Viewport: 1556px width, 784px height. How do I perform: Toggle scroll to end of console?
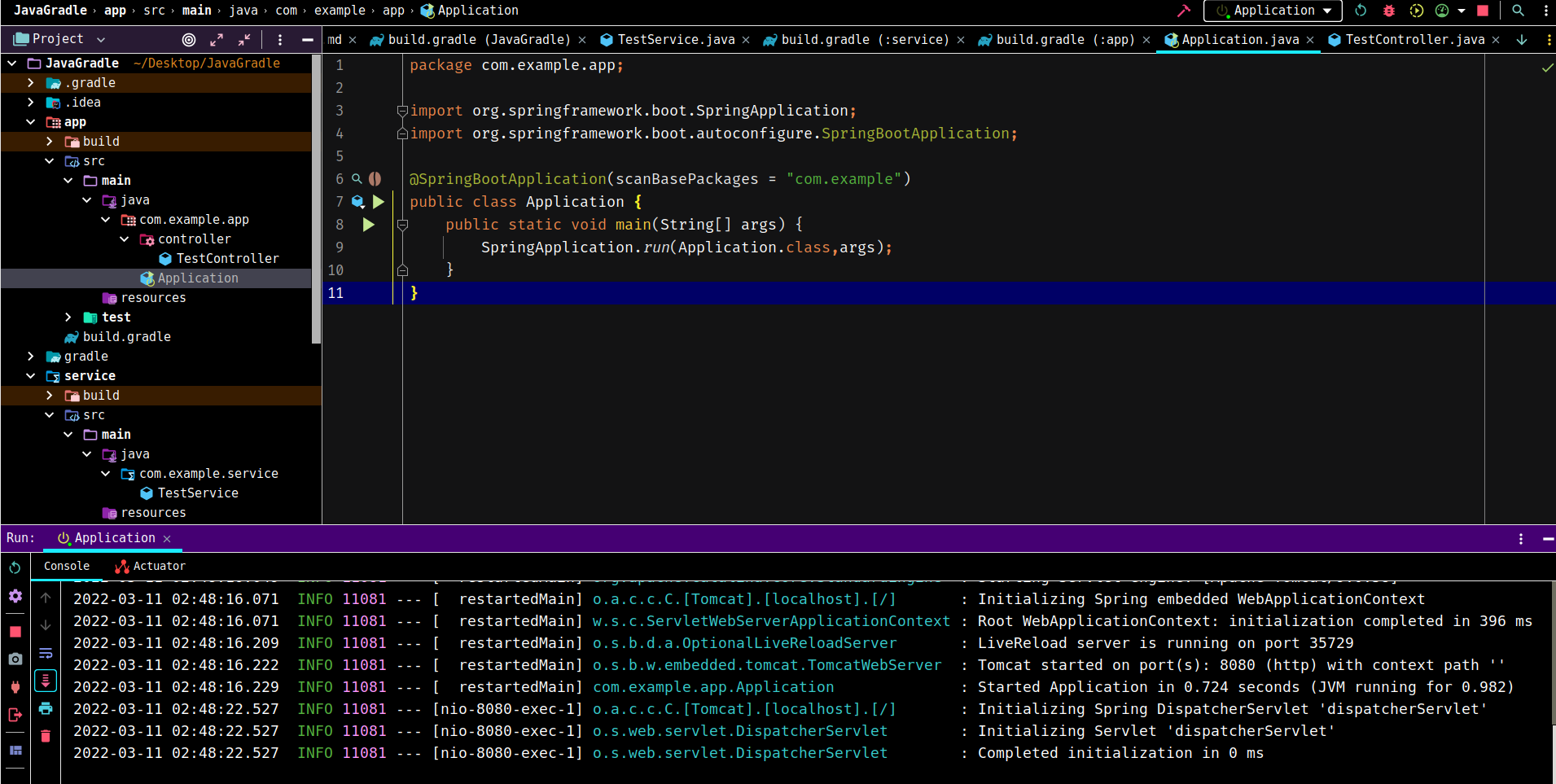click(46, 680)
